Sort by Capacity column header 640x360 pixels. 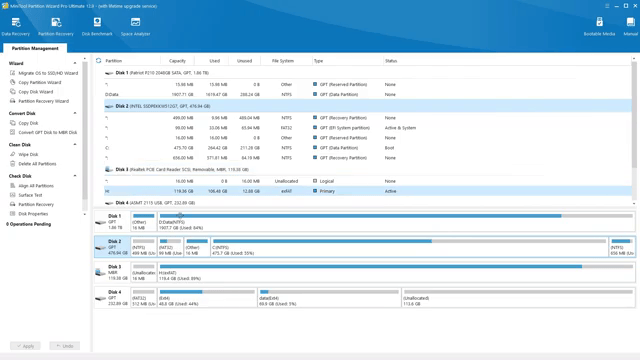(177, 61)
